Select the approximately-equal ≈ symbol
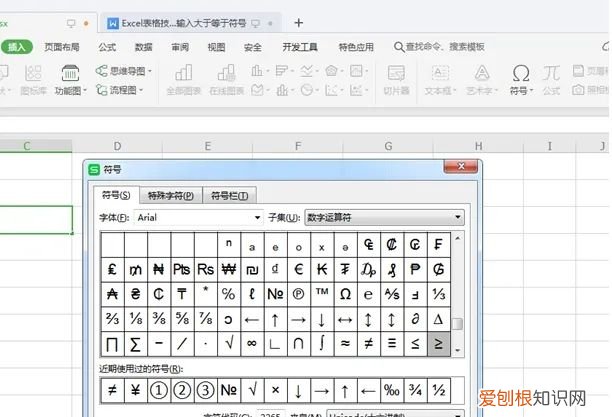This screenshot has width=612, height=417. 345,344
